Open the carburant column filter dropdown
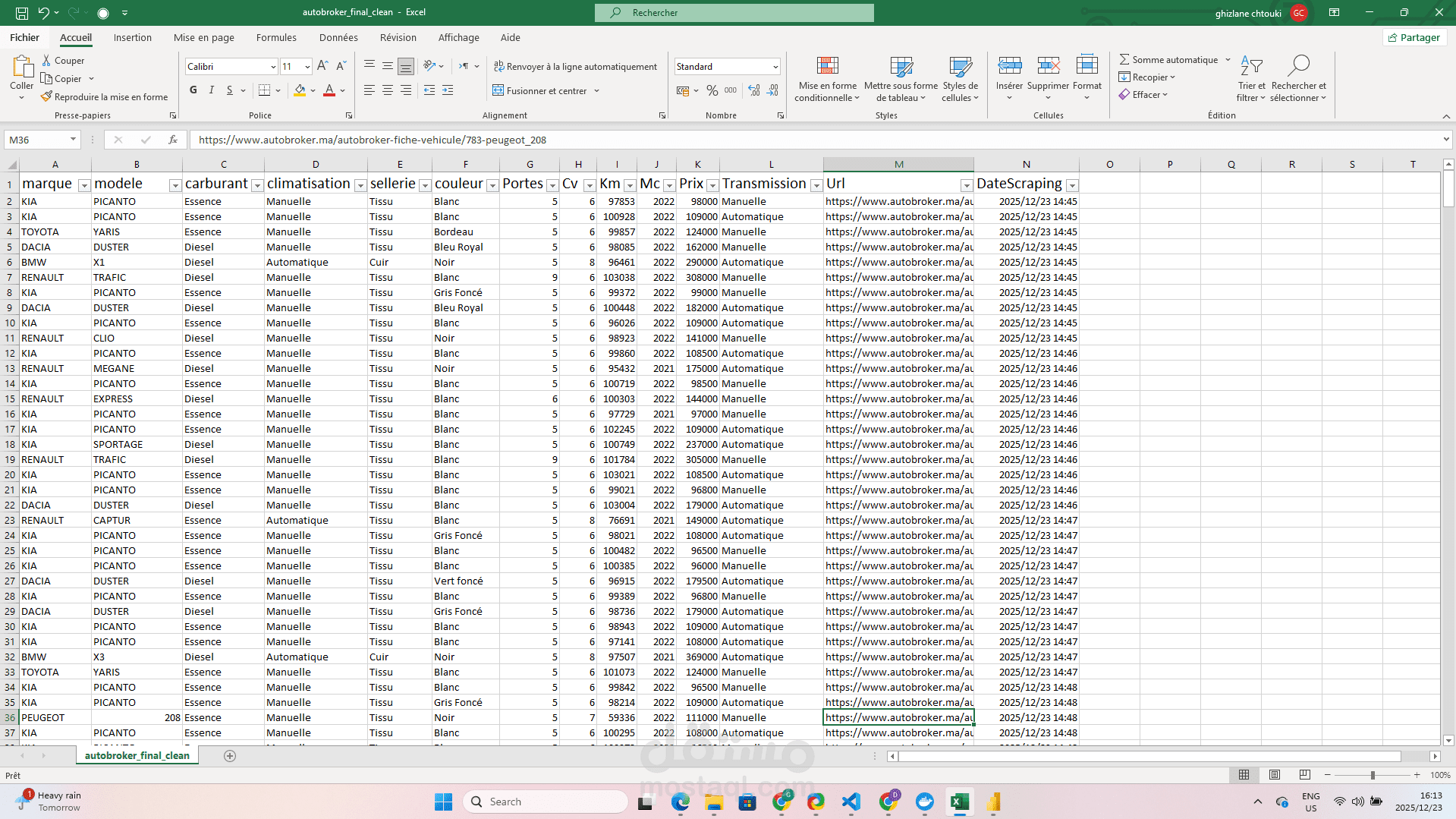The height and width of the screenshot is (819, 1456). 257,185
